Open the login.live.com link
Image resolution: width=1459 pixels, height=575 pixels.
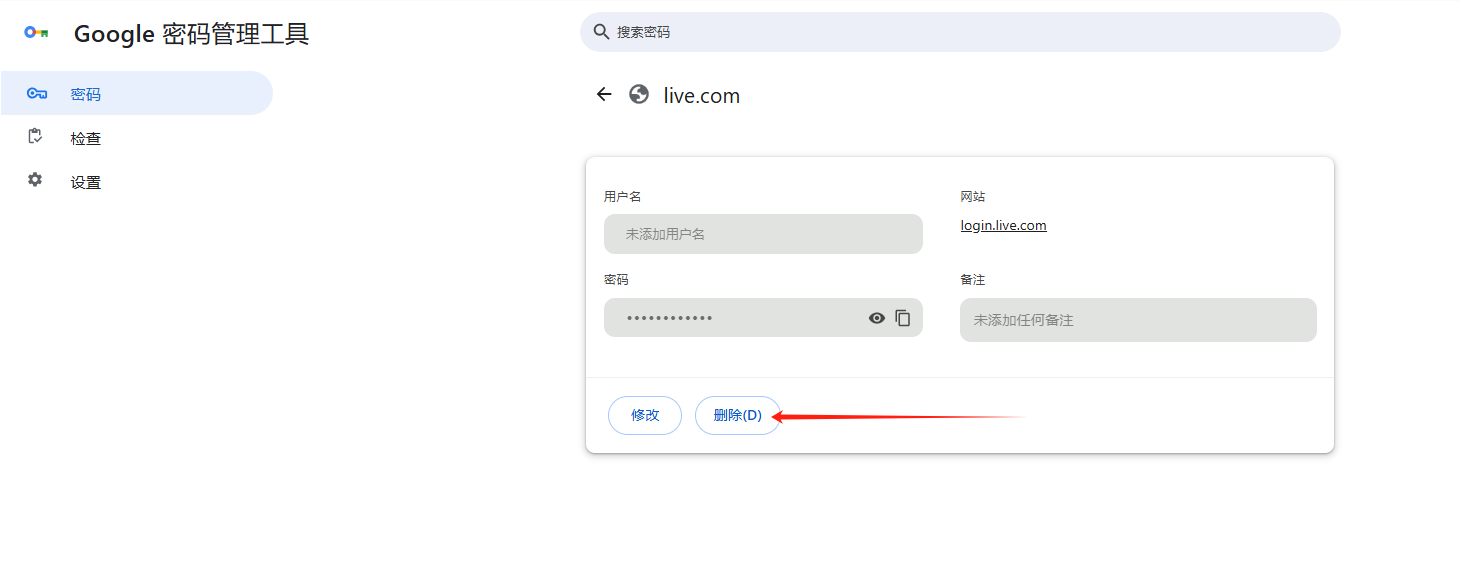[x=1003, y=225]
